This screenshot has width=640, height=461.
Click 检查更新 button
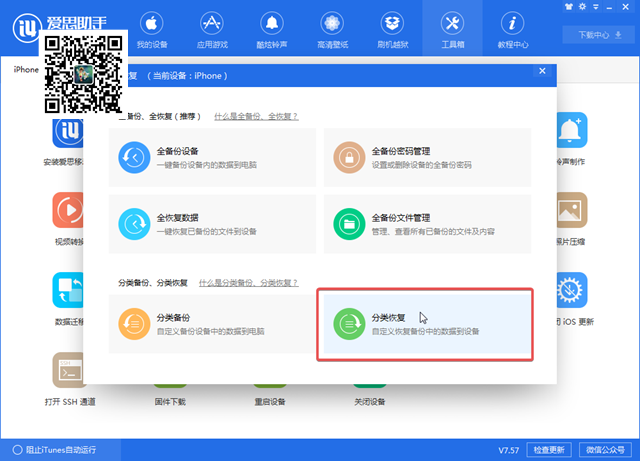[549, 450]
